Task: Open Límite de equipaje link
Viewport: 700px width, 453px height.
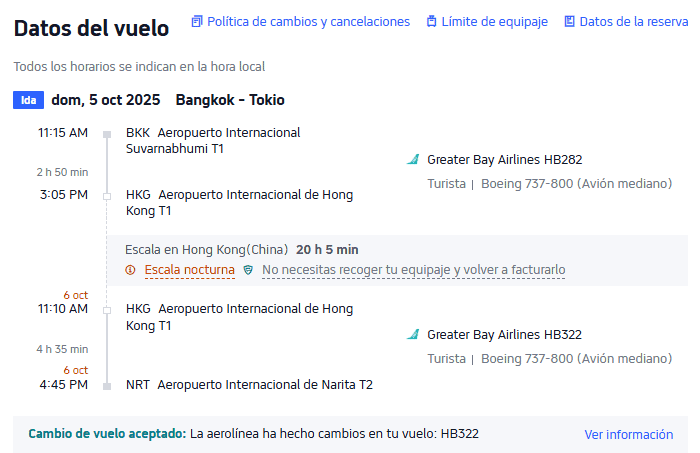Action: [494, 22]
